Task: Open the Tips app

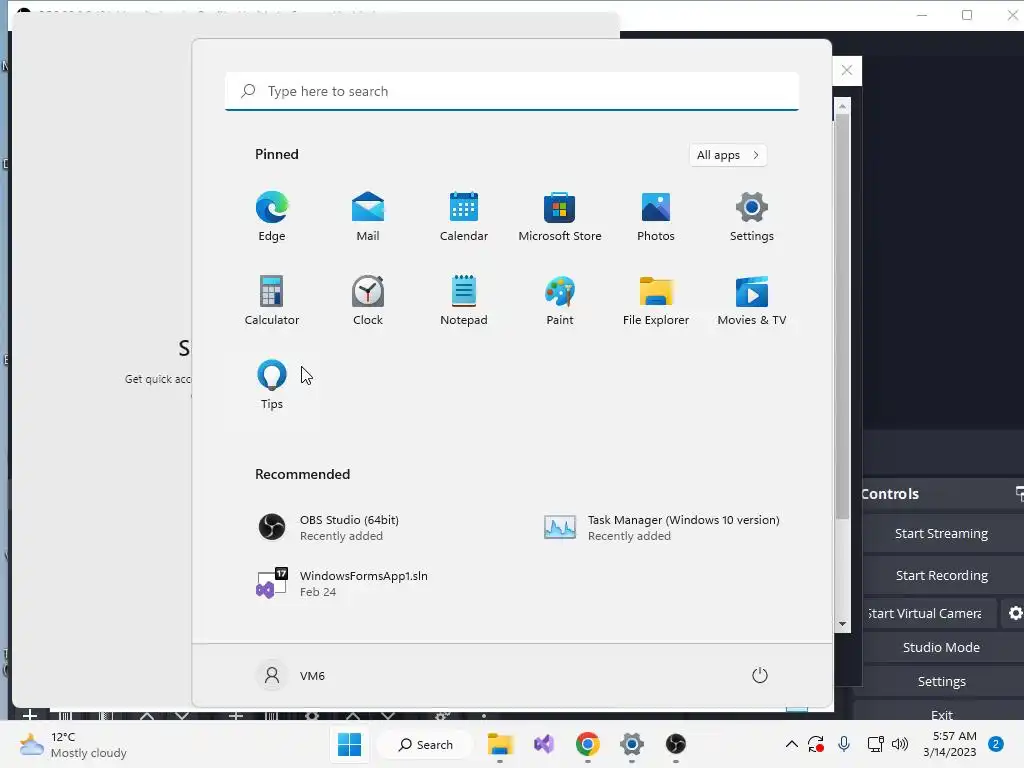Action: pyautogui.click(x=272, y=385)
